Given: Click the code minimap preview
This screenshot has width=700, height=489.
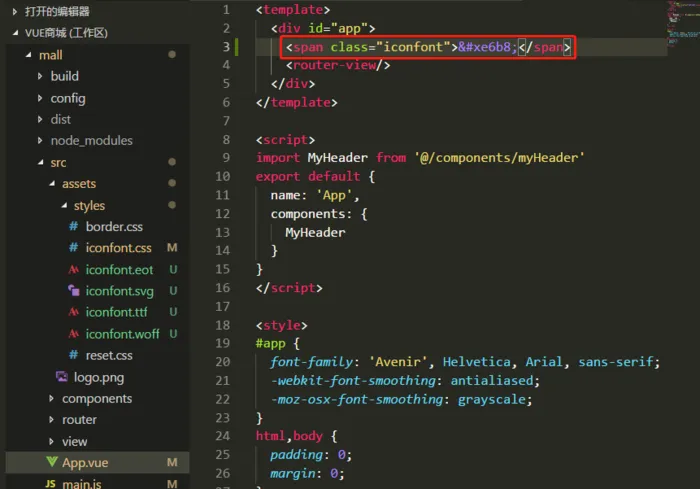Looking at the screenshot, I should point(683,22).
